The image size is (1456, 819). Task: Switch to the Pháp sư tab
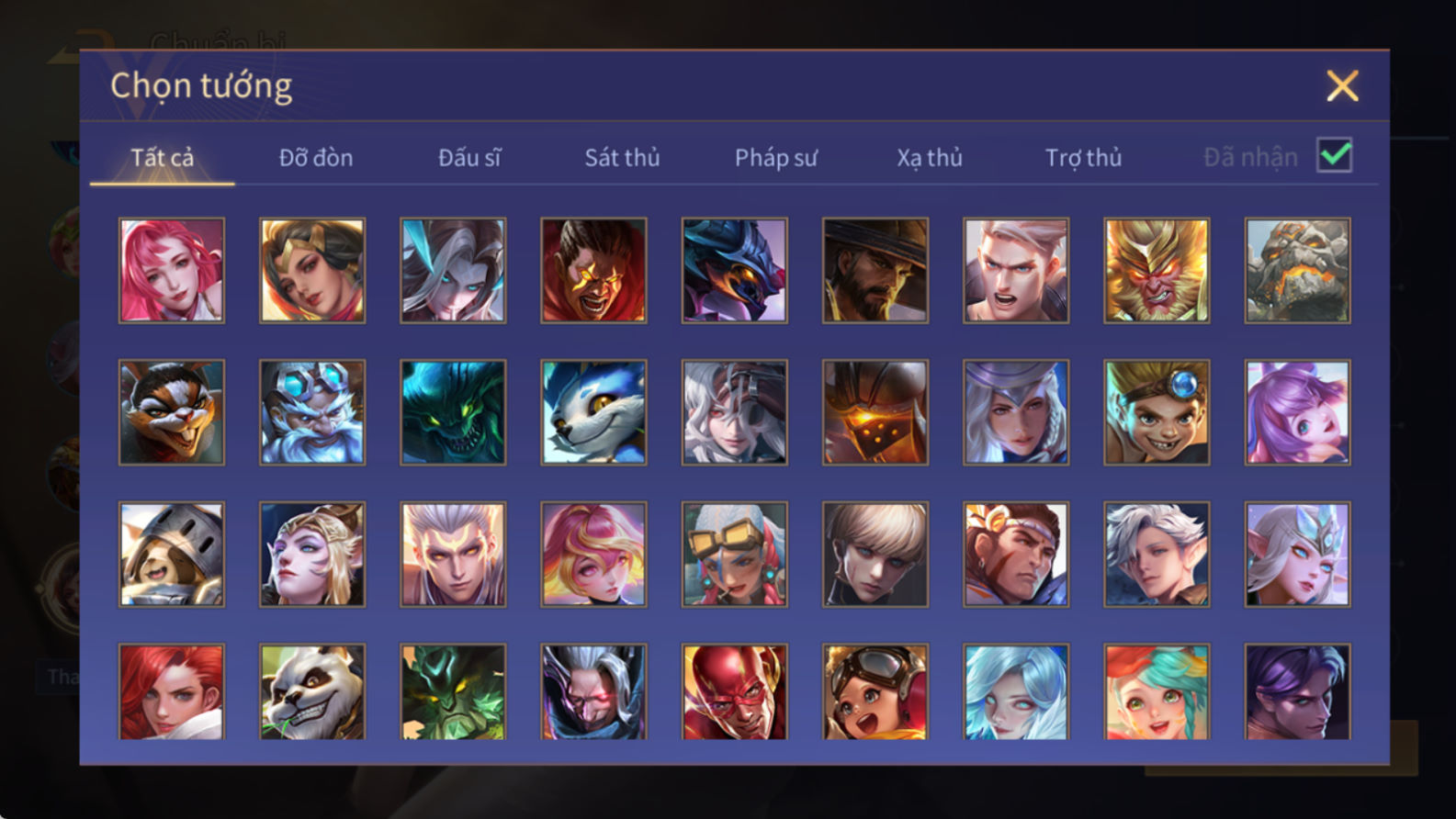776,158
